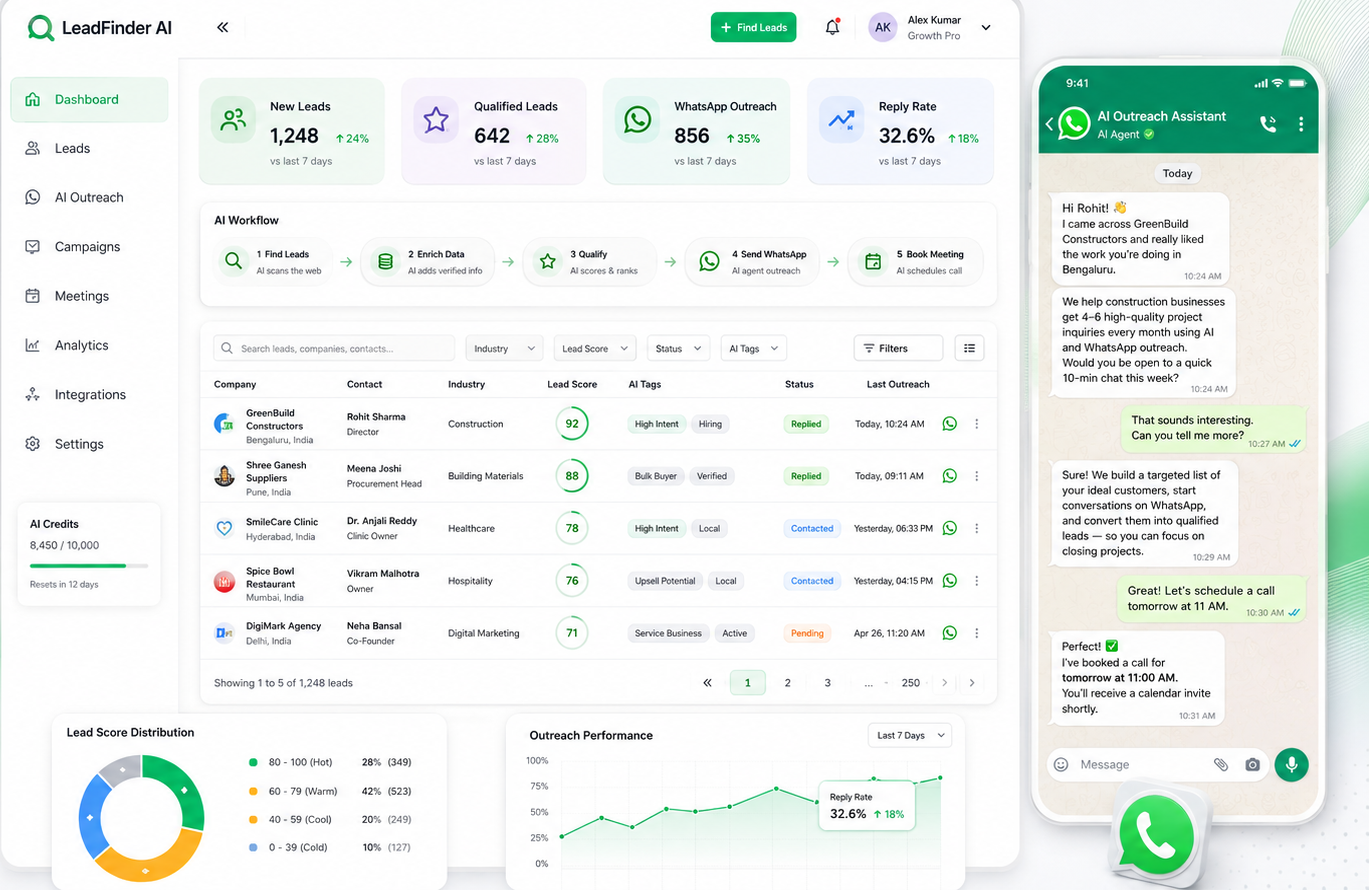The width and height of the screenshot is (1369, 890).
Task: Open more options for DigiMark Agency row
Action: [x=977, y=633]
